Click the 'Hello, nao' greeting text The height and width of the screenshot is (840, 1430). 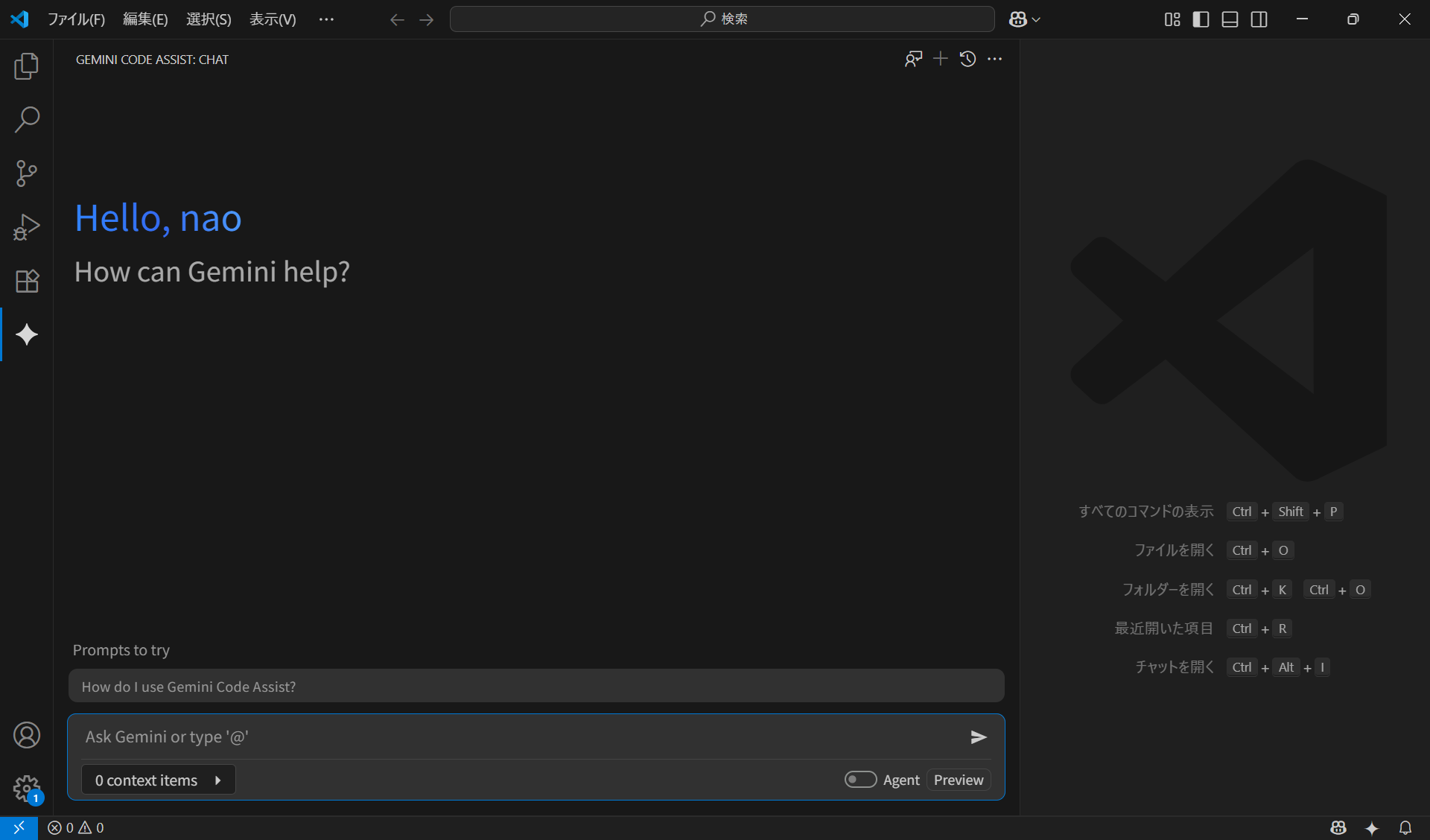(158, 218)
